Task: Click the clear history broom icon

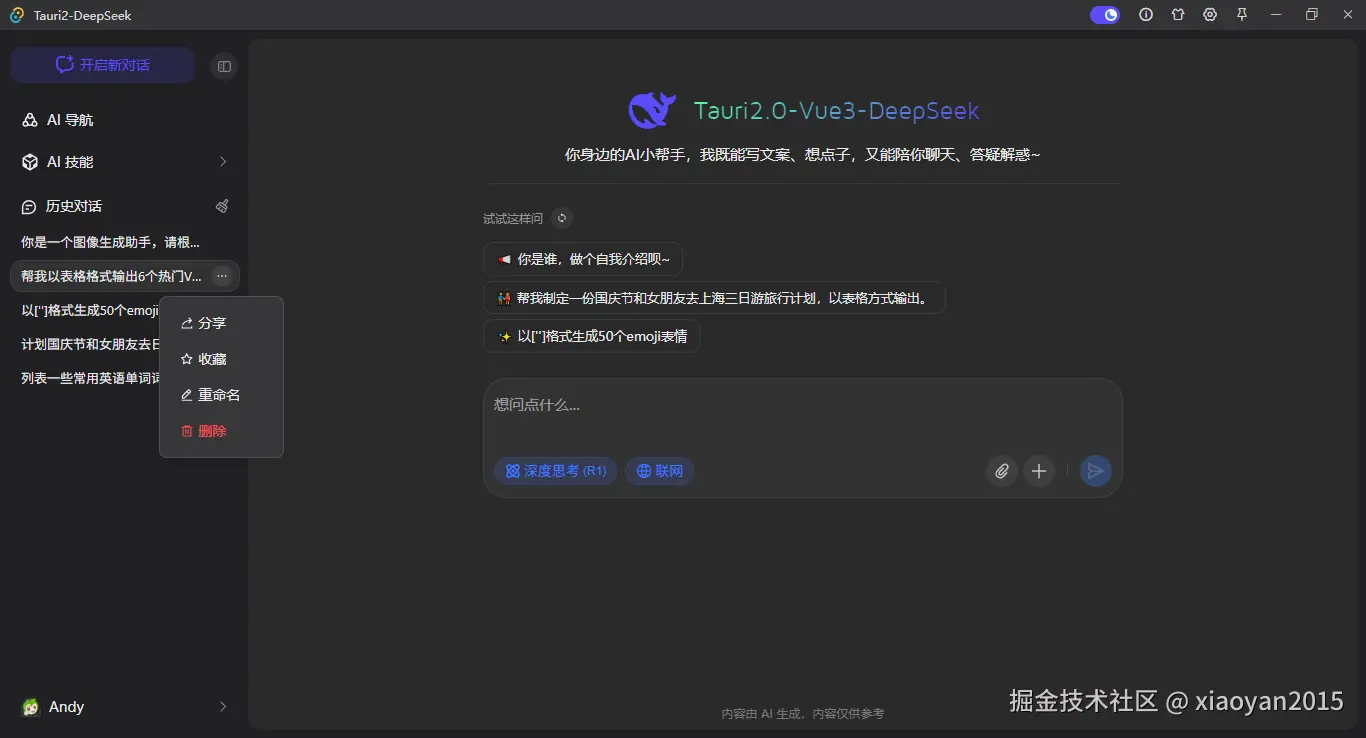Action: pyautogui.click(x=222, y=205)
